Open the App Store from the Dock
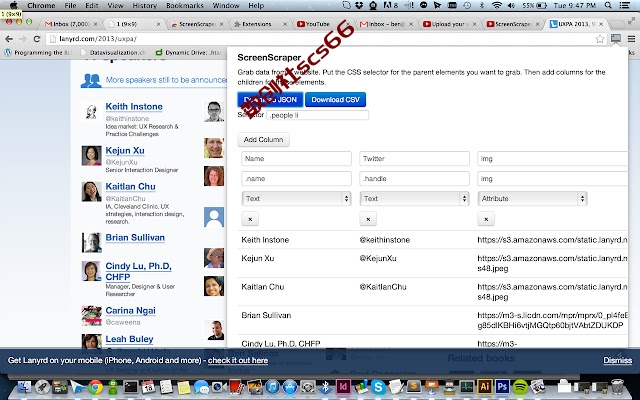 290,386
